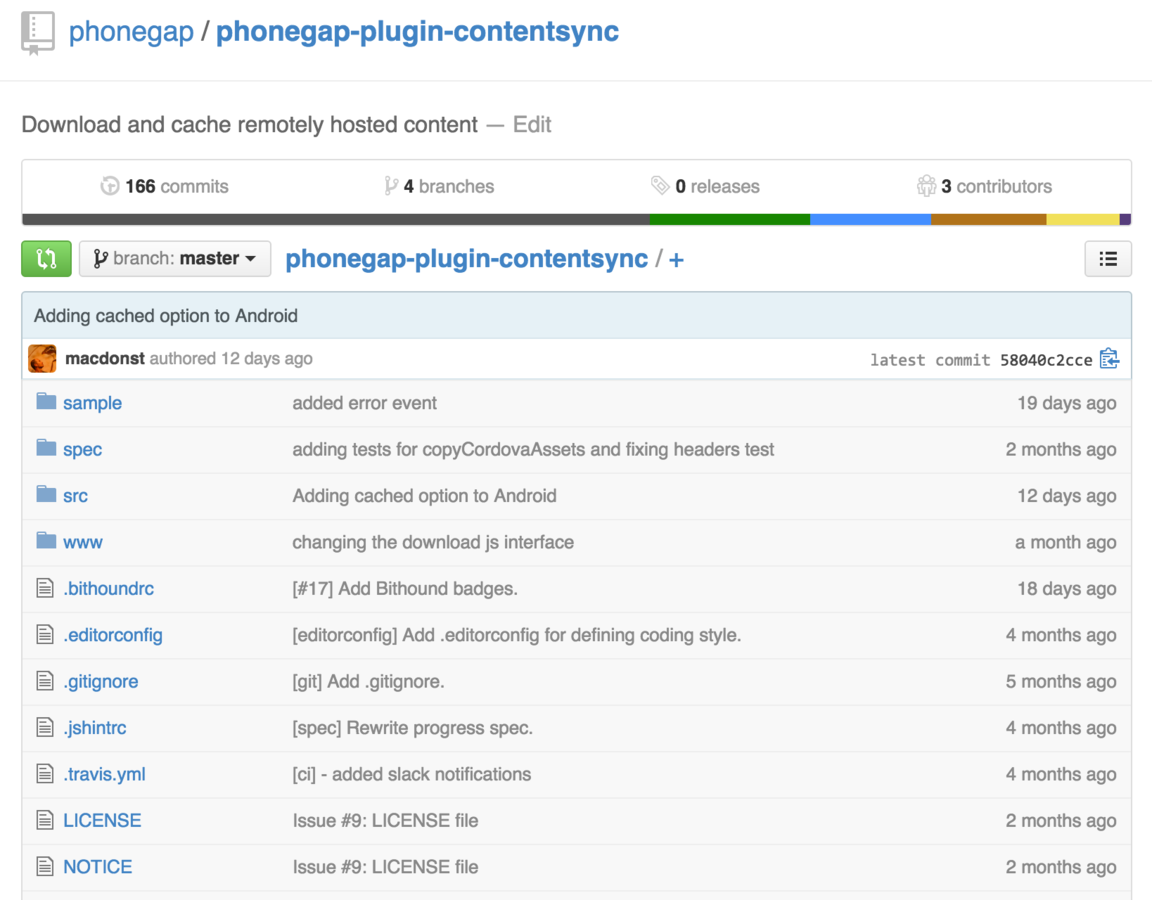Open the phonegap-plugin-contentsync title link

tap(417, 32)
